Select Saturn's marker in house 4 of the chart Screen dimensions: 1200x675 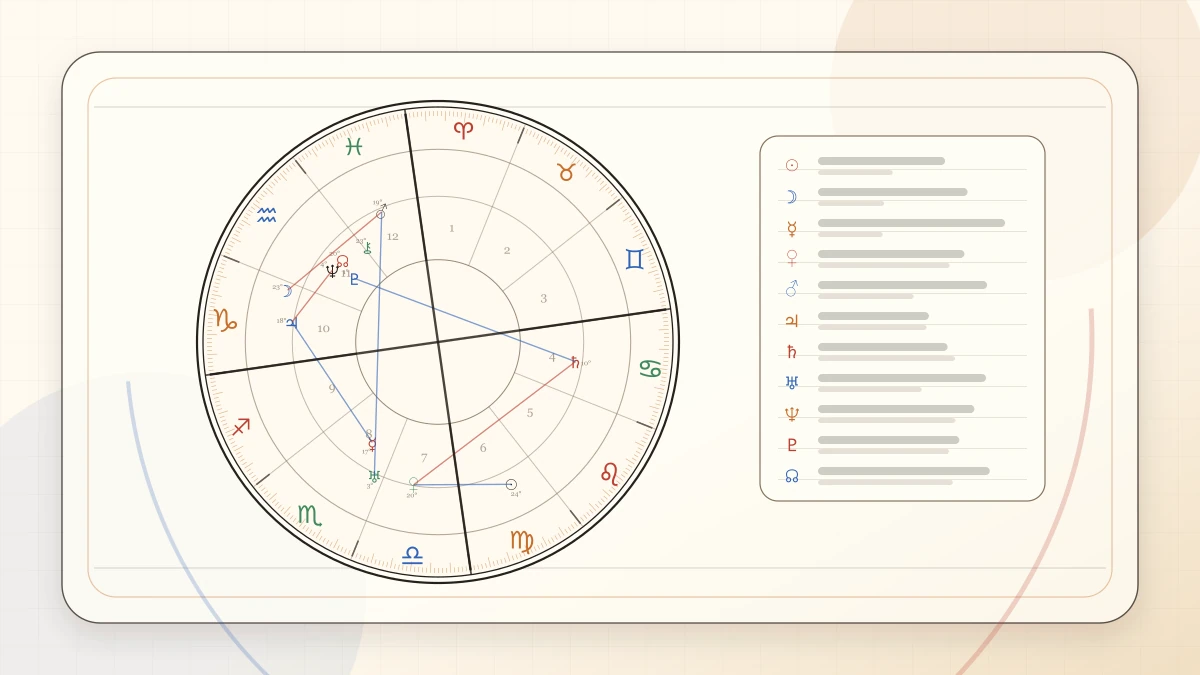pos(575,362)
